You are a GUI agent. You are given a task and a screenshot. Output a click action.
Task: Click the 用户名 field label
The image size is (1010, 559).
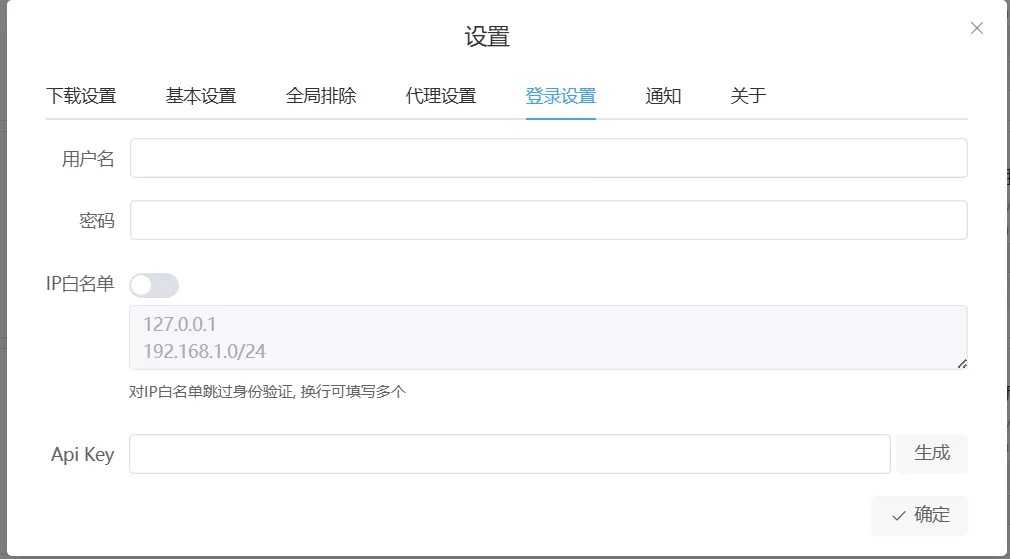pyautogui.click(x=88, y=159)
